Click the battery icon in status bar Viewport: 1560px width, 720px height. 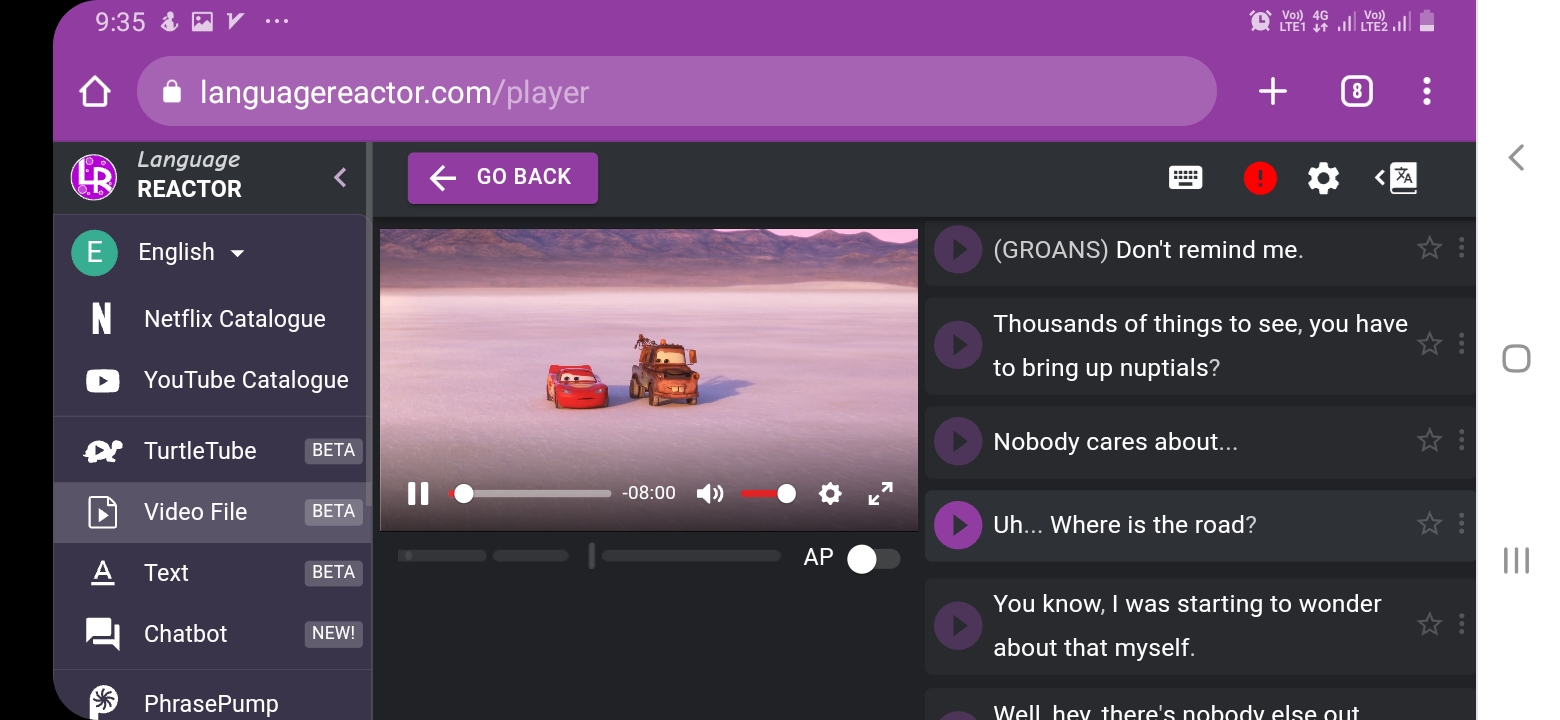pyautogui.click(x=1427, y=21)
